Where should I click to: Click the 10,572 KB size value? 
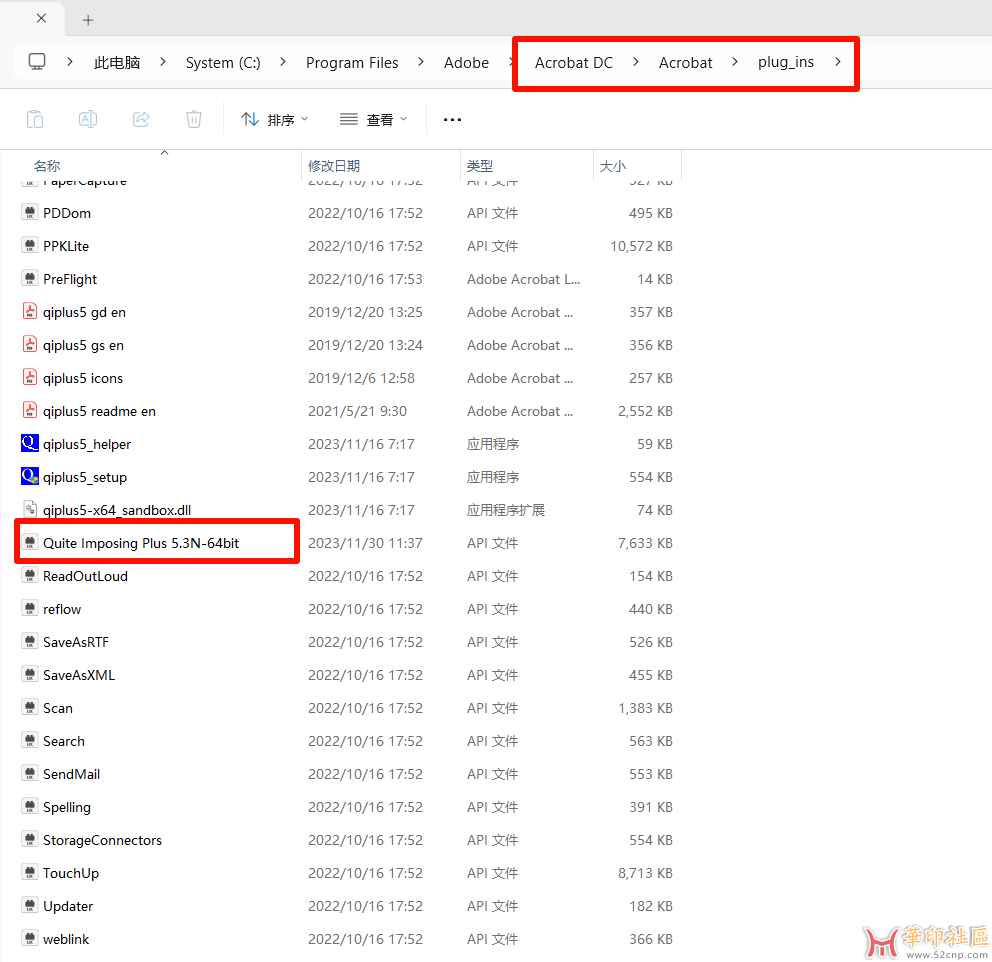[641, 245]
